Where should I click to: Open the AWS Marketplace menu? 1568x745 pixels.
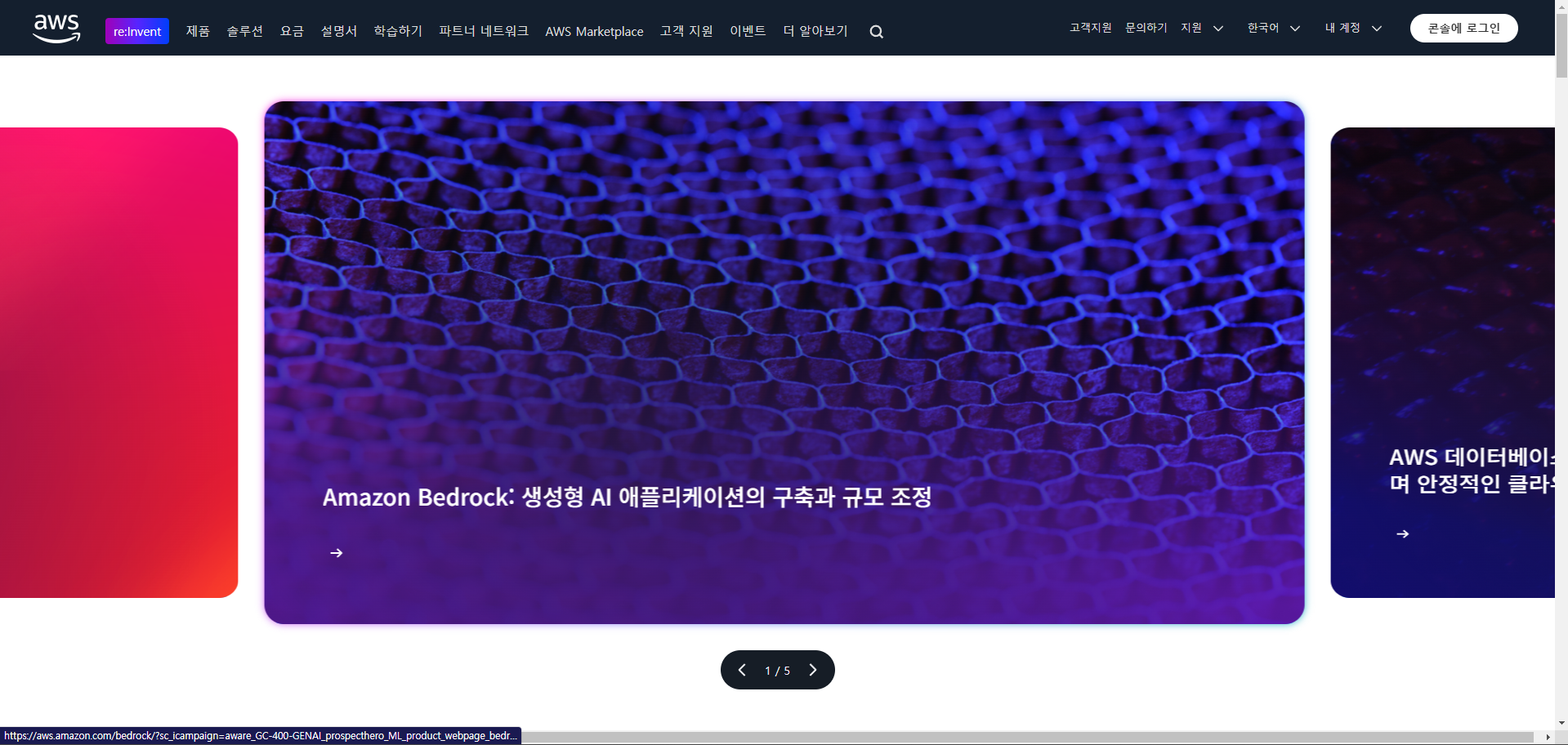click(x=594, y=31)
